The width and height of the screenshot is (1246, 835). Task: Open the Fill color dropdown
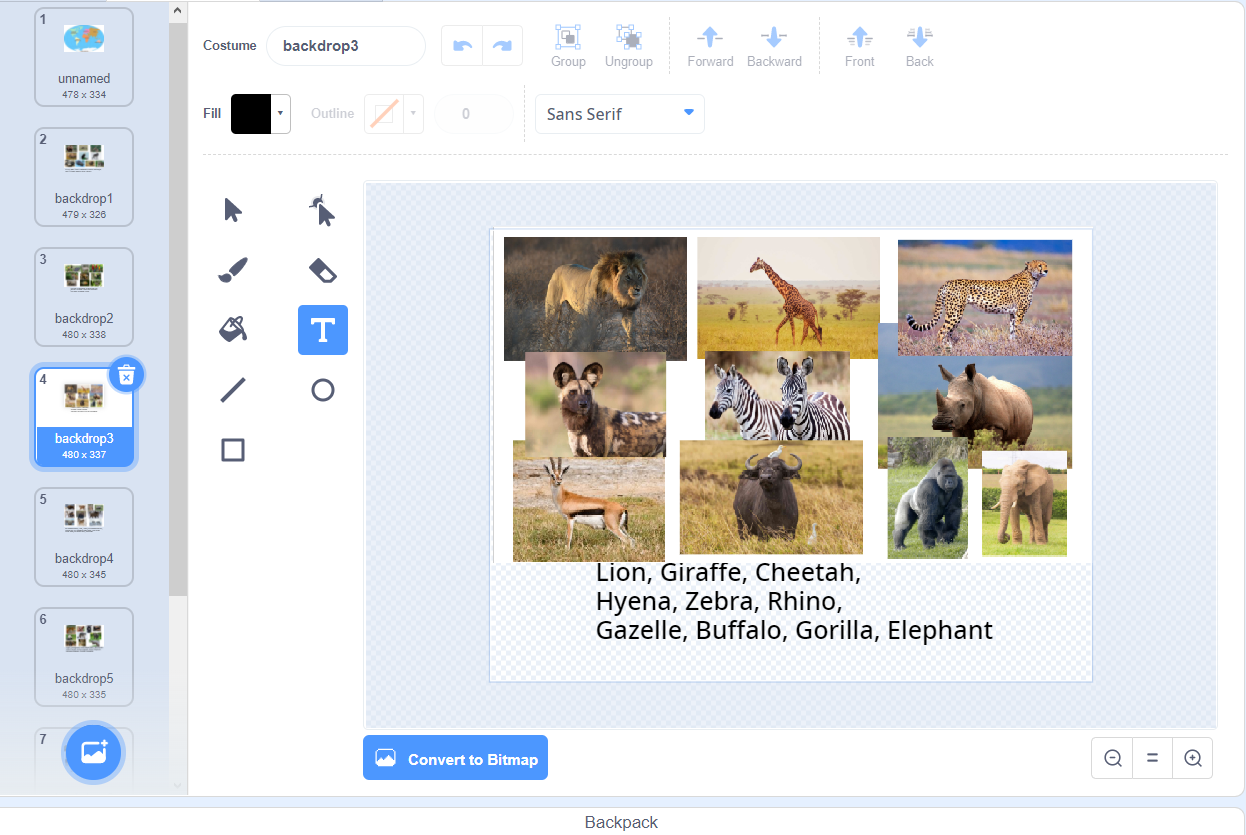tap(261, 114)
